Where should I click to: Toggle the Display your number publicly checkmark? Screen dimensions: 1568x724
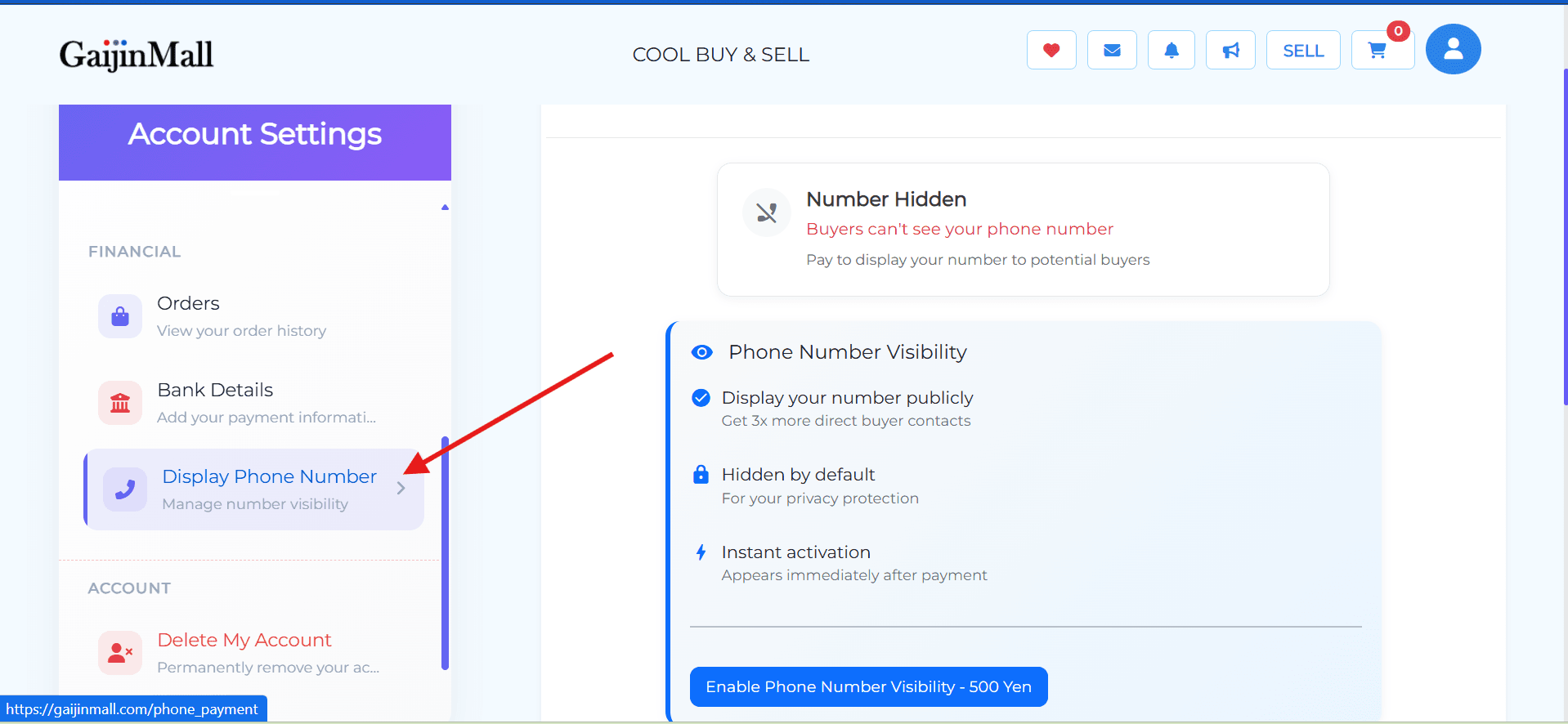click(x=701, y=398)
